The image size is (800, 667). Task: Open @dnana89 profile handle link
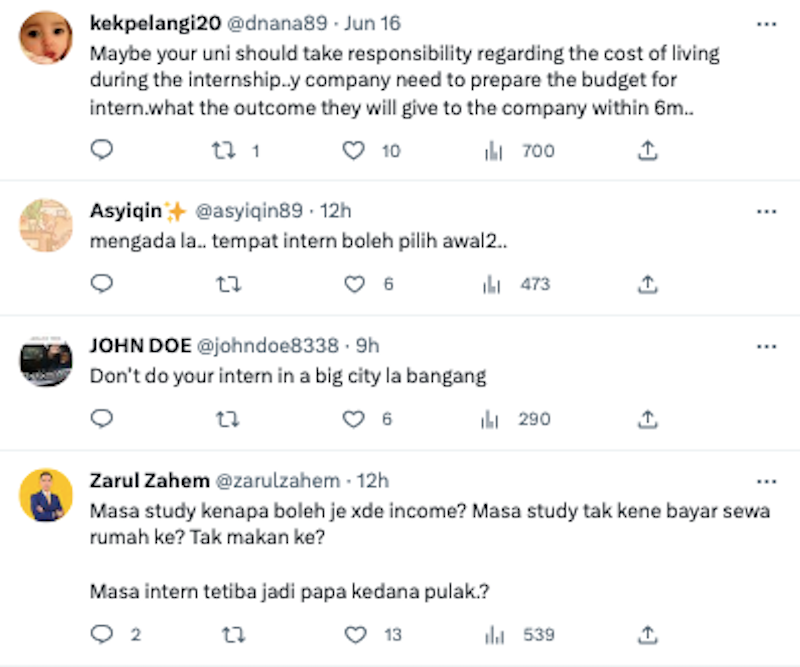(x=277, y=23)
